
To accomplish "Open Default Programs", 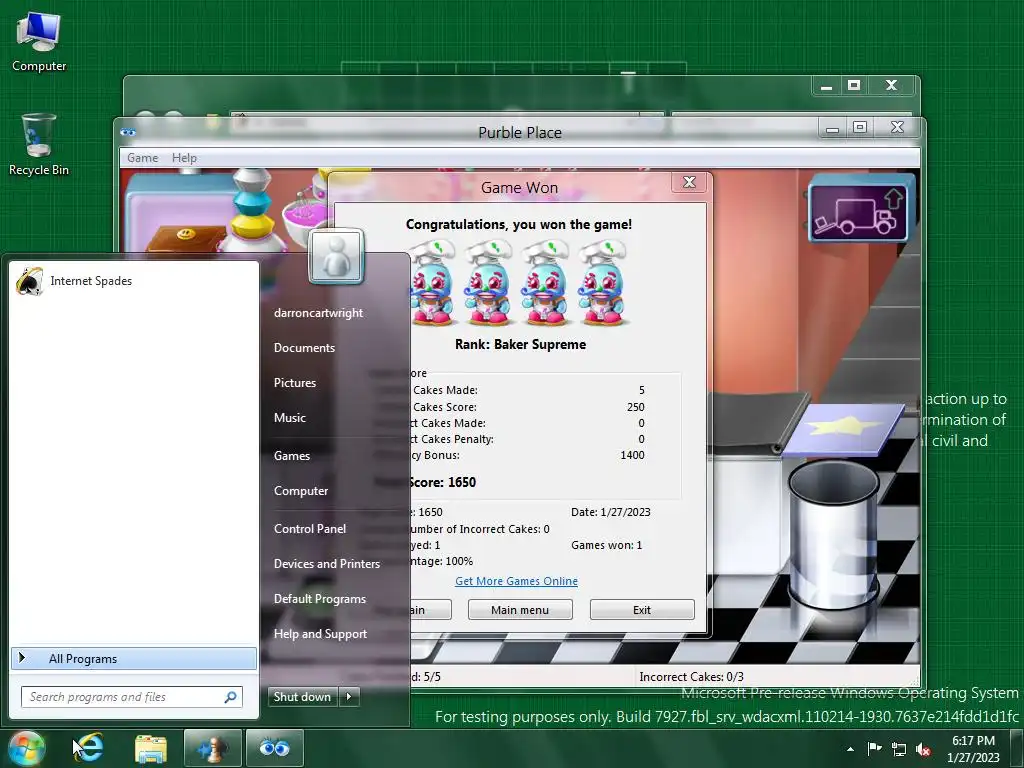I will coord(320,599).
